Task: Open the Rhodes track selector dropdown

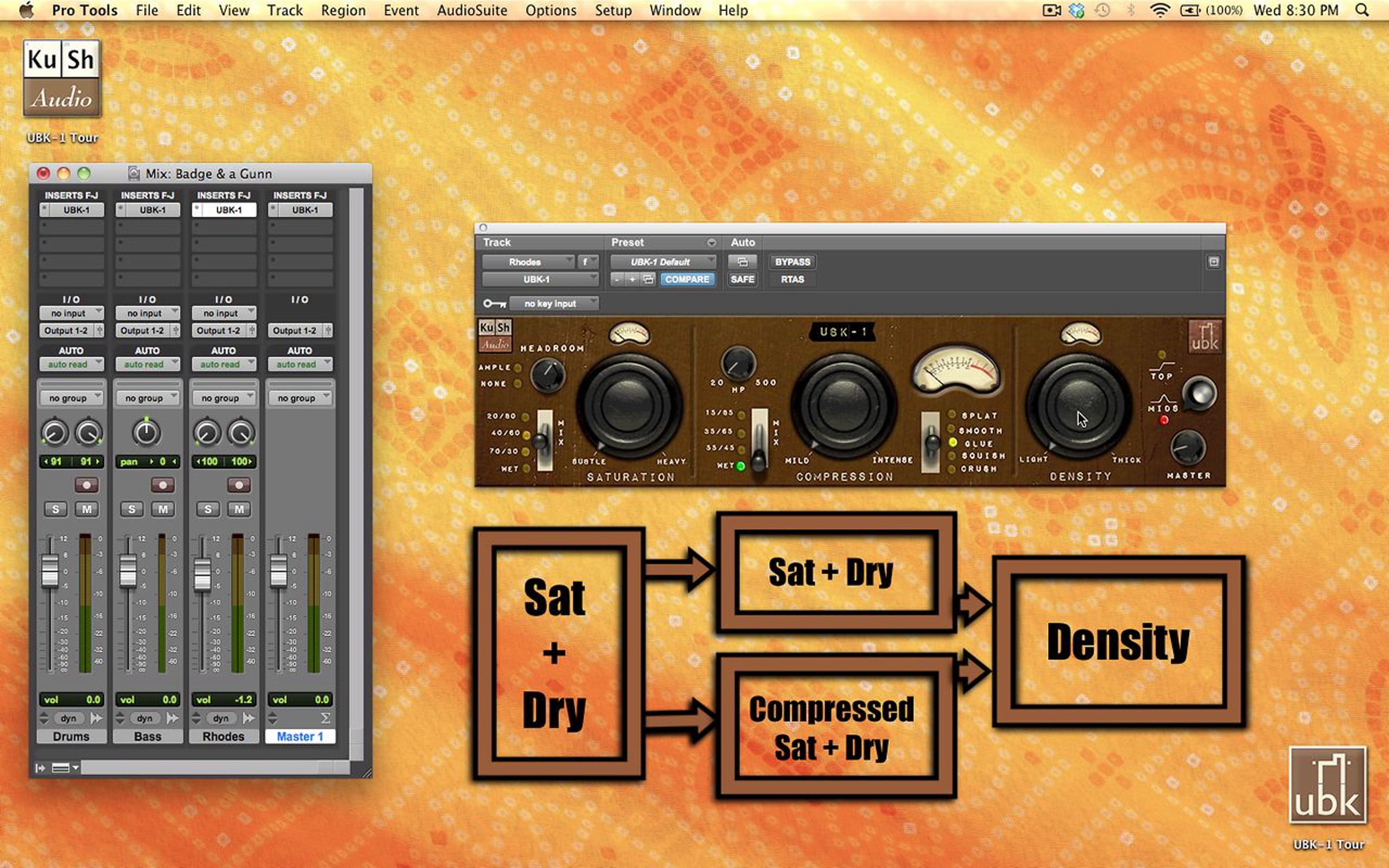Action: [x=528, y=262]
